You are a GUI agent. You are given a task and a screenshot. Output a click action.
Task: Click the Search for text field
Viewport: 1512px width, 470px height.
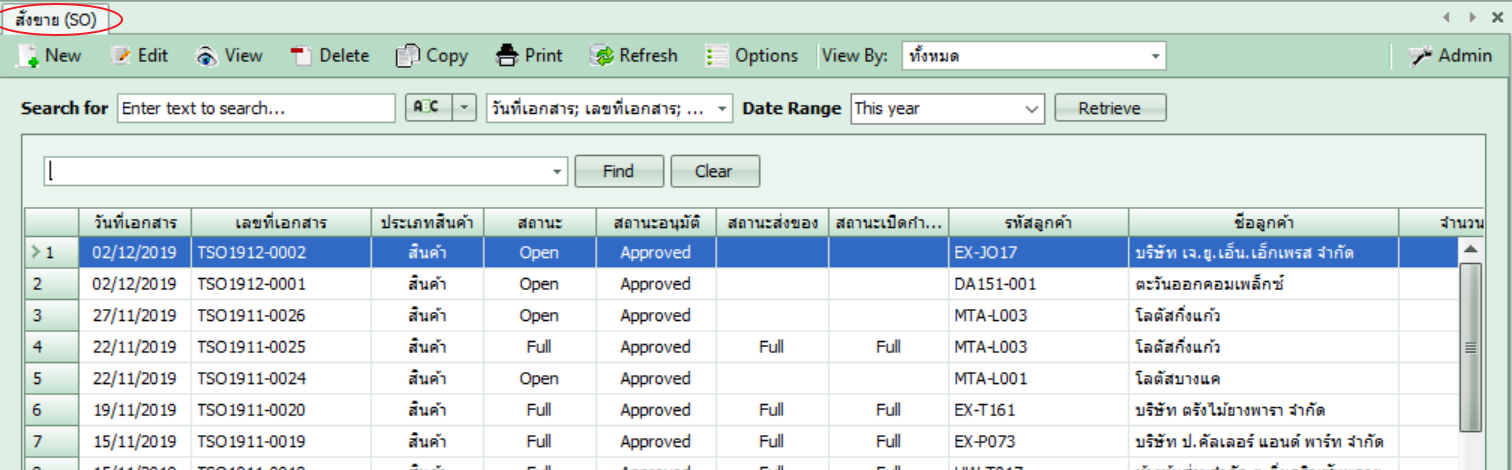tap(256, 108)
